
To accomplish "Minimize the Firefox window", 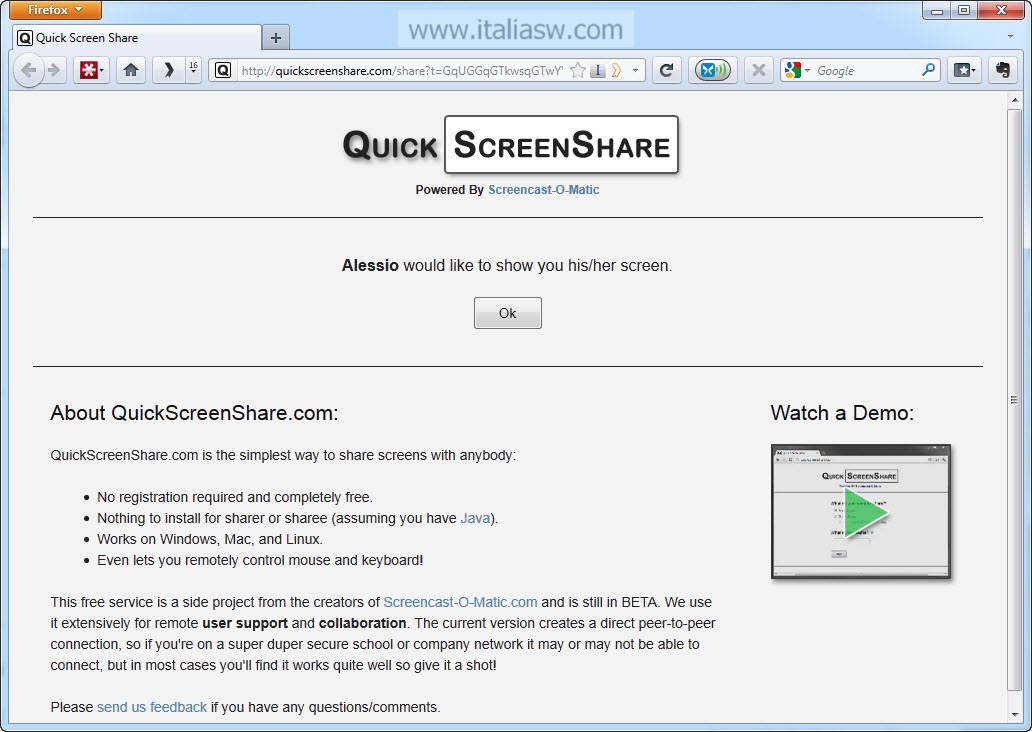I will point(937,10).
